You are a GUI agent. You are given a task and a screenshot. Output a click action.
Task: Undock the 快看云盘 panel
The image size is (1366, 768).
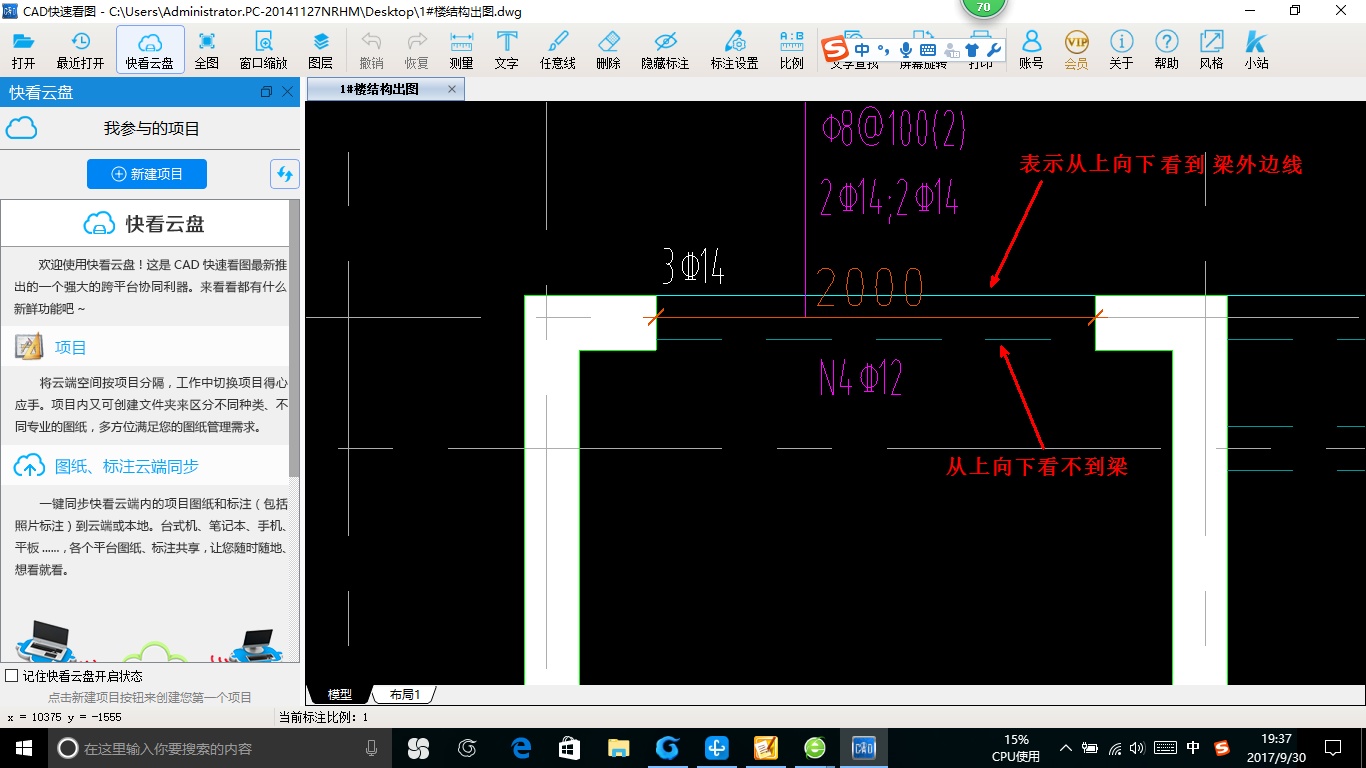tap(266, 92)
